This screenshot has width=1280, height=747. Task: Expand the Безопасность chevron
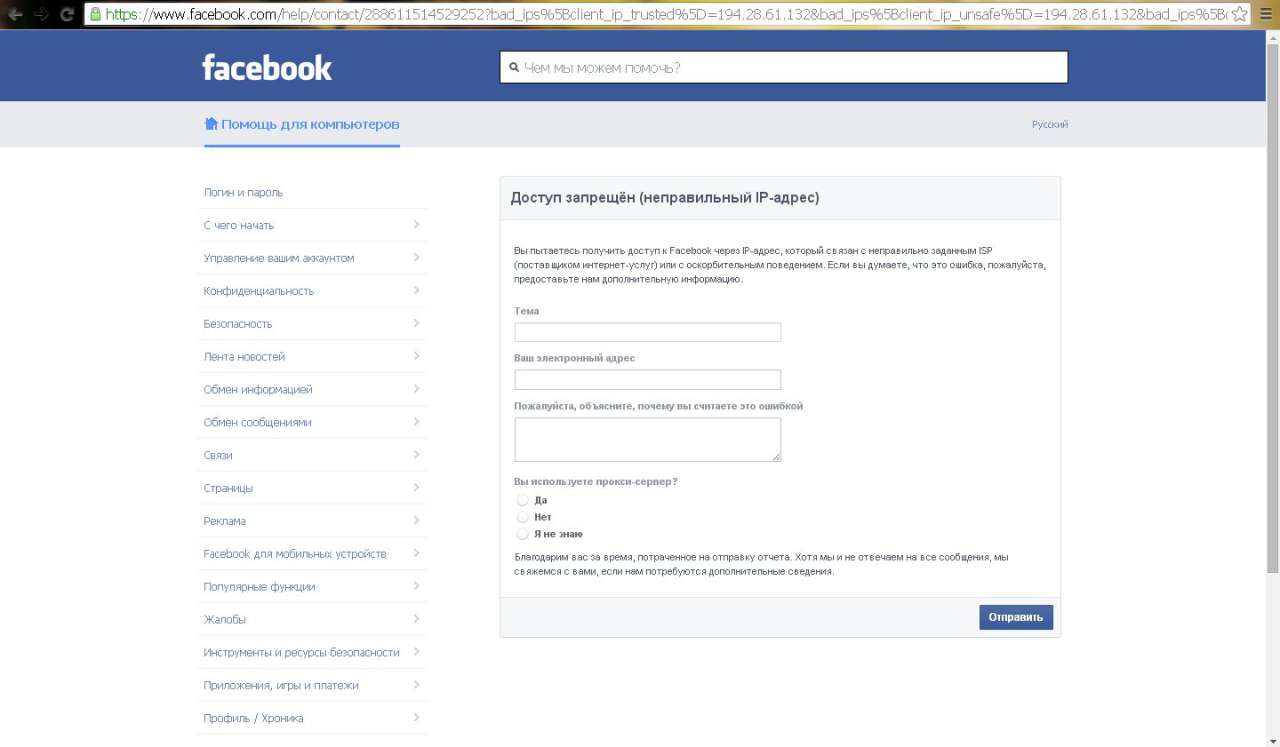tap(415, 324)
